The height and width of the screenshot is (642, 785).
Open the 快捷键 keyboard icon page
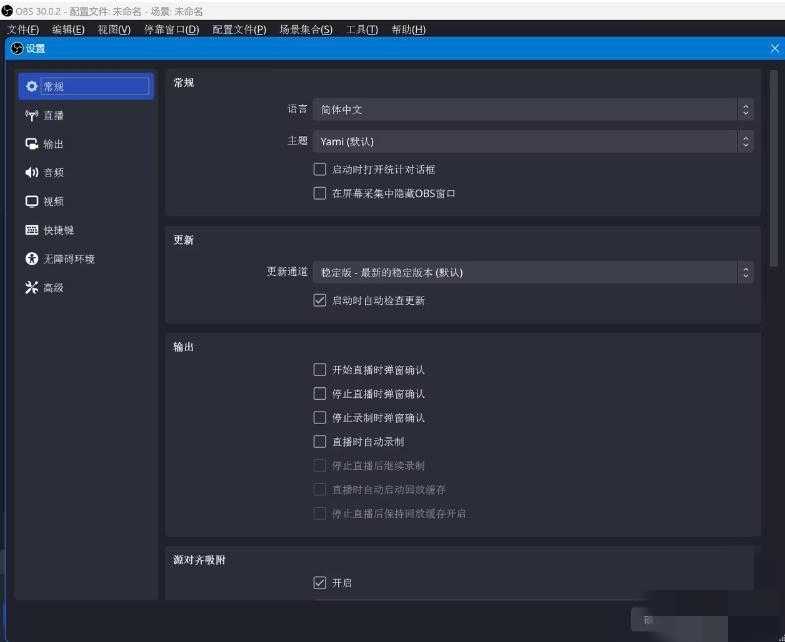pyautogui.click(x=32, y=230)
